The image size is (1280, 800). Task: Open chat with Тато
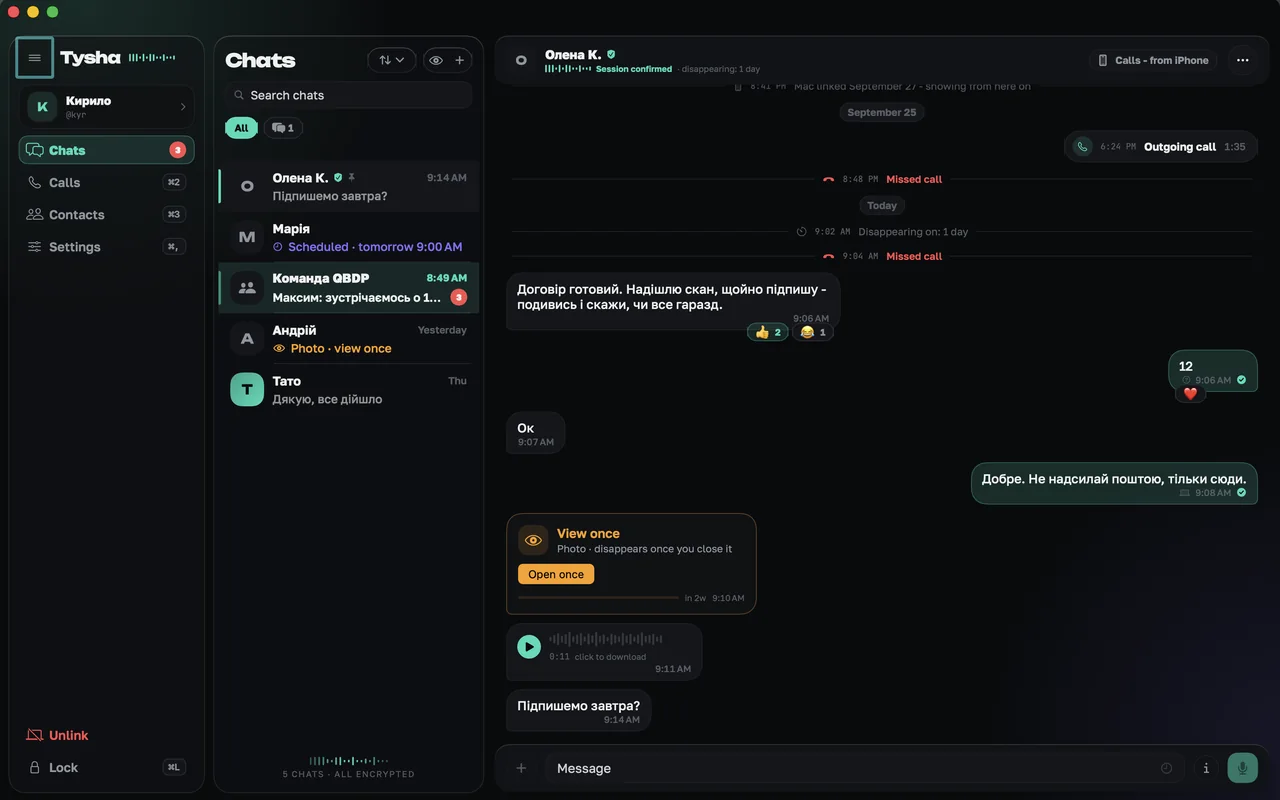[x=349, y=390]
